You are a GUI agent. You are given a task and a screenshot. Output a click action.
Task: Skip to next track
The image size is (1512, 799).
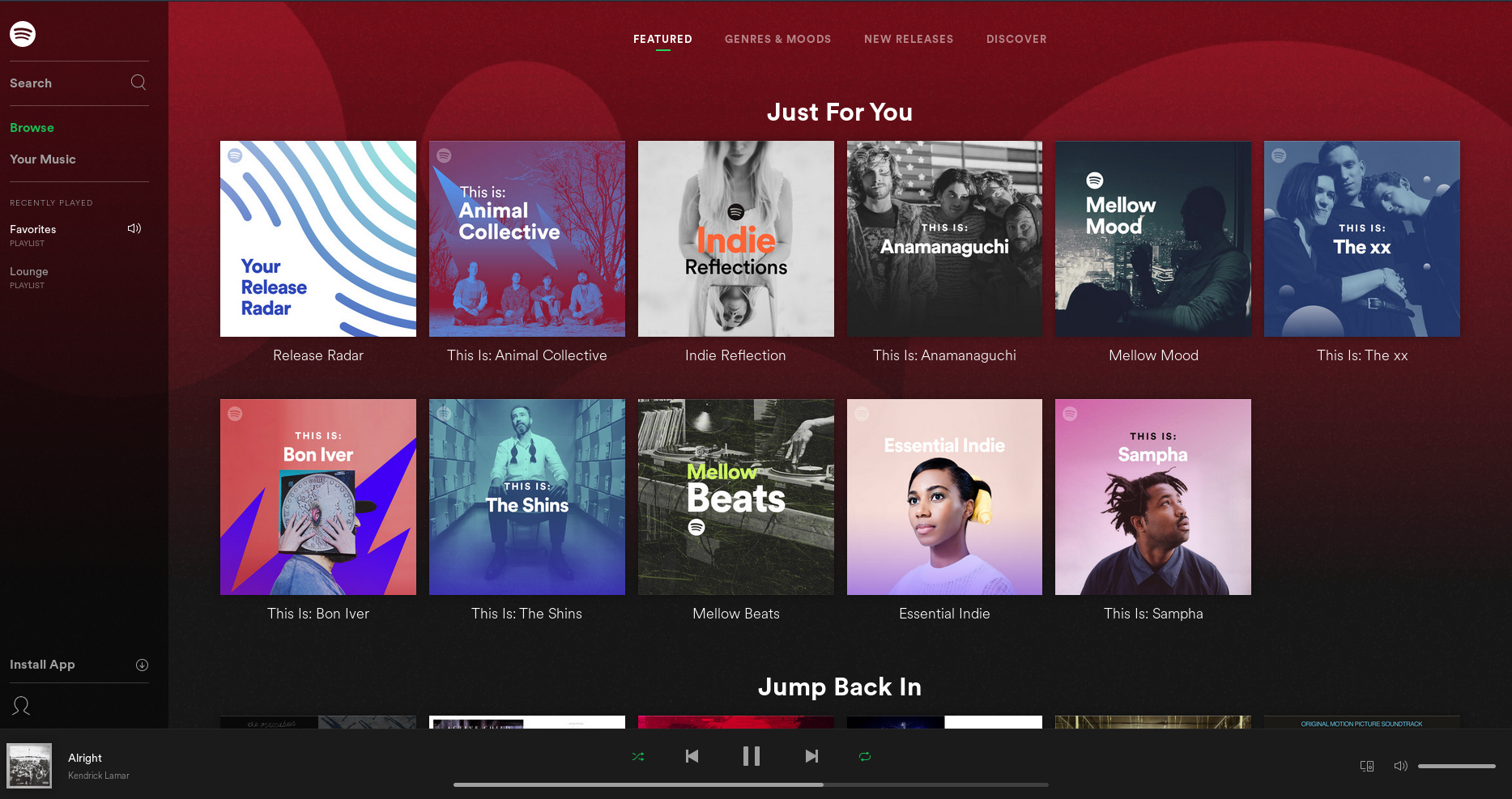(x=811, y=756)
